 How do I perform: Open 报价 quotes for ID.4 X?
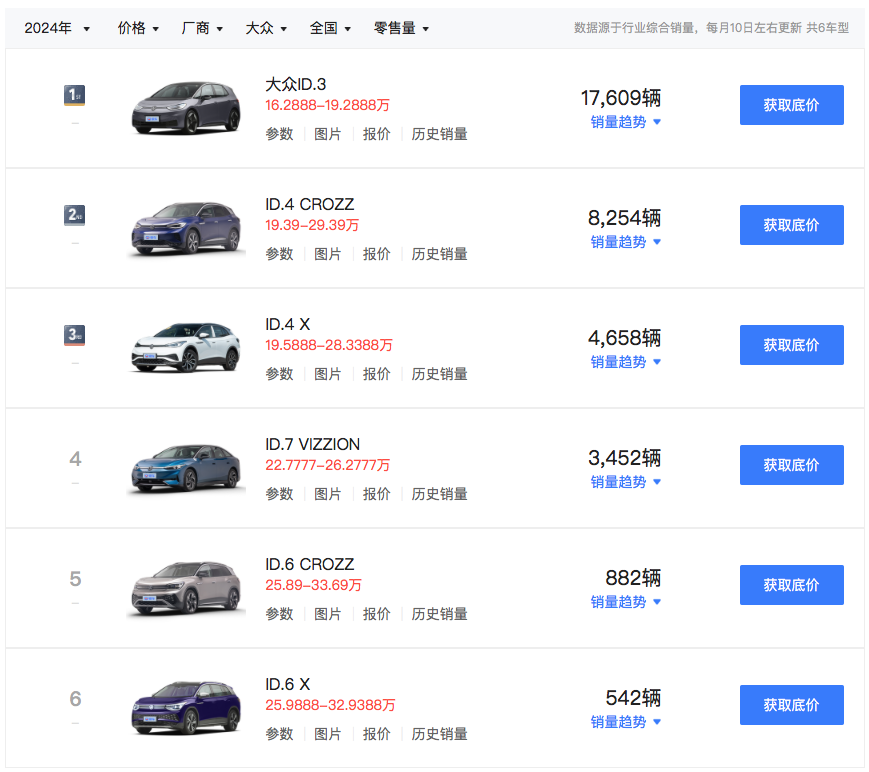(376, 374)
